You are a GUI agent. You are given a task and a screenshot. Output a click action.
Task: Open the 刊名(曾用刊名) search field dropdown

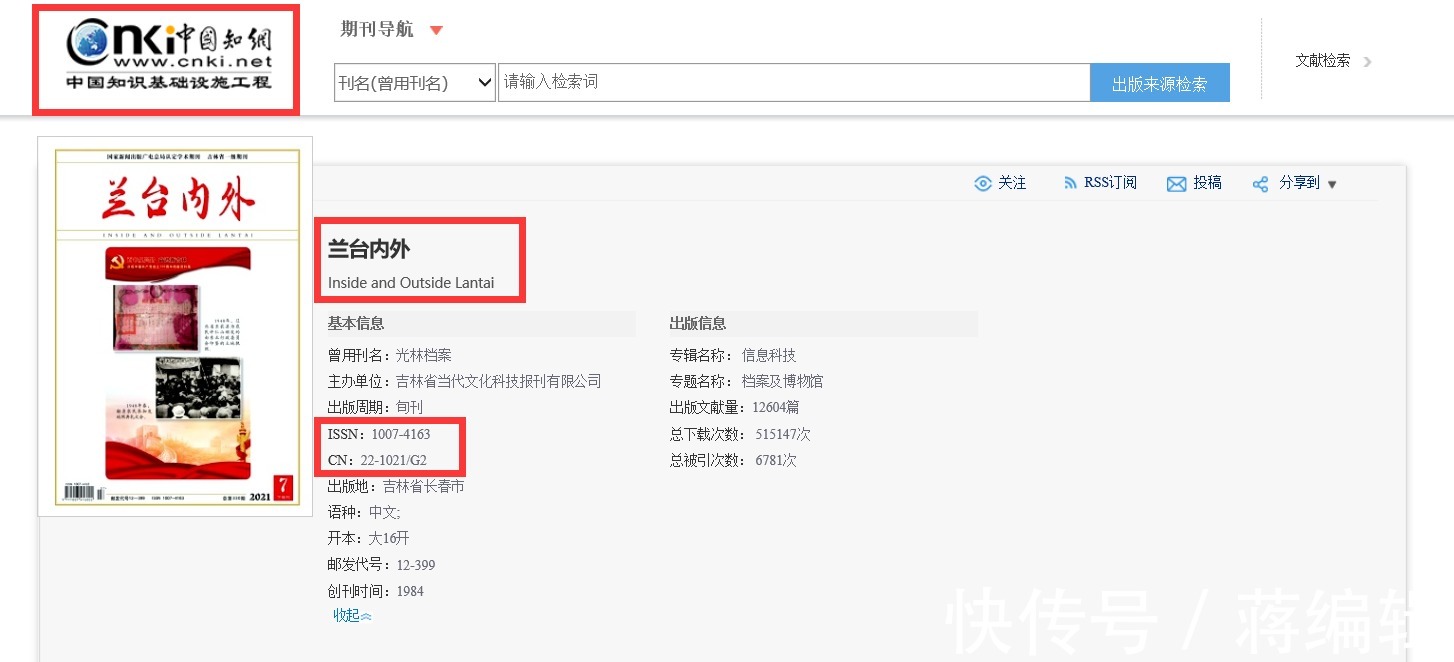point(415,82)
